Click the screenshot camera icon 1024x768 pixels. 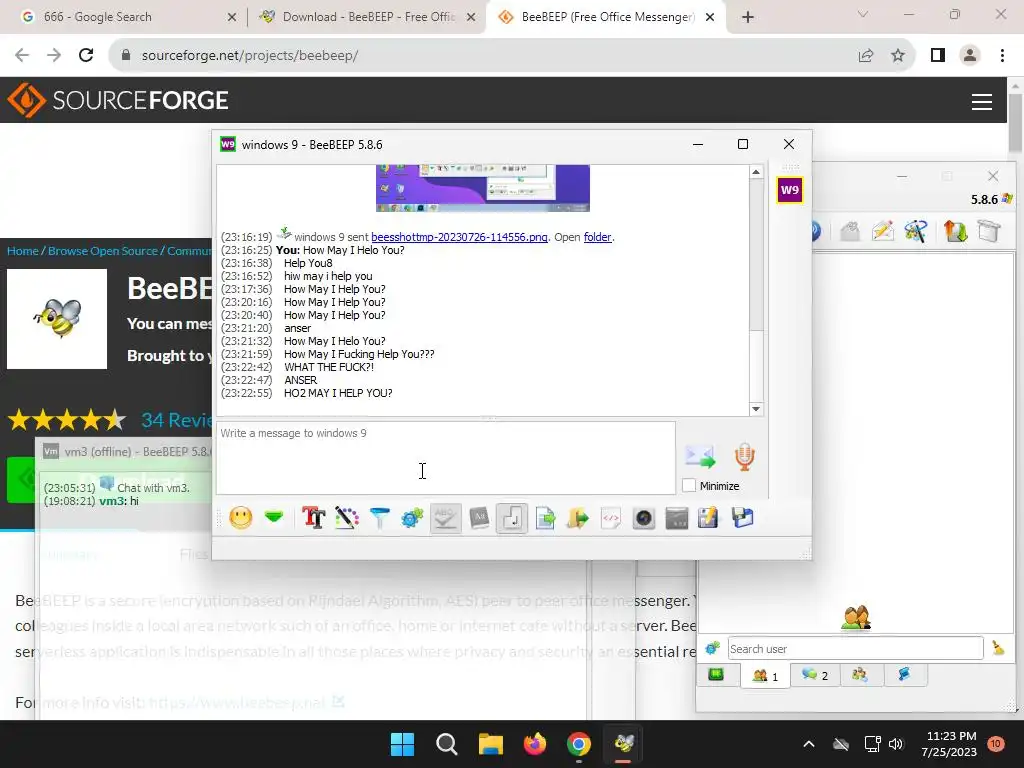point(644,519)
